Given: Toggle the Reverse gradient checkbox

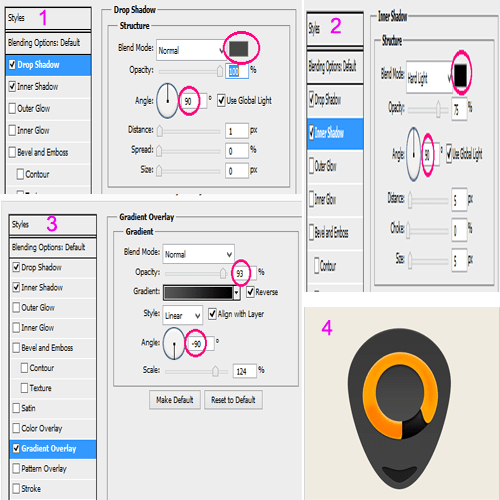Looking at the screenshot, I should tap(251, 292).
